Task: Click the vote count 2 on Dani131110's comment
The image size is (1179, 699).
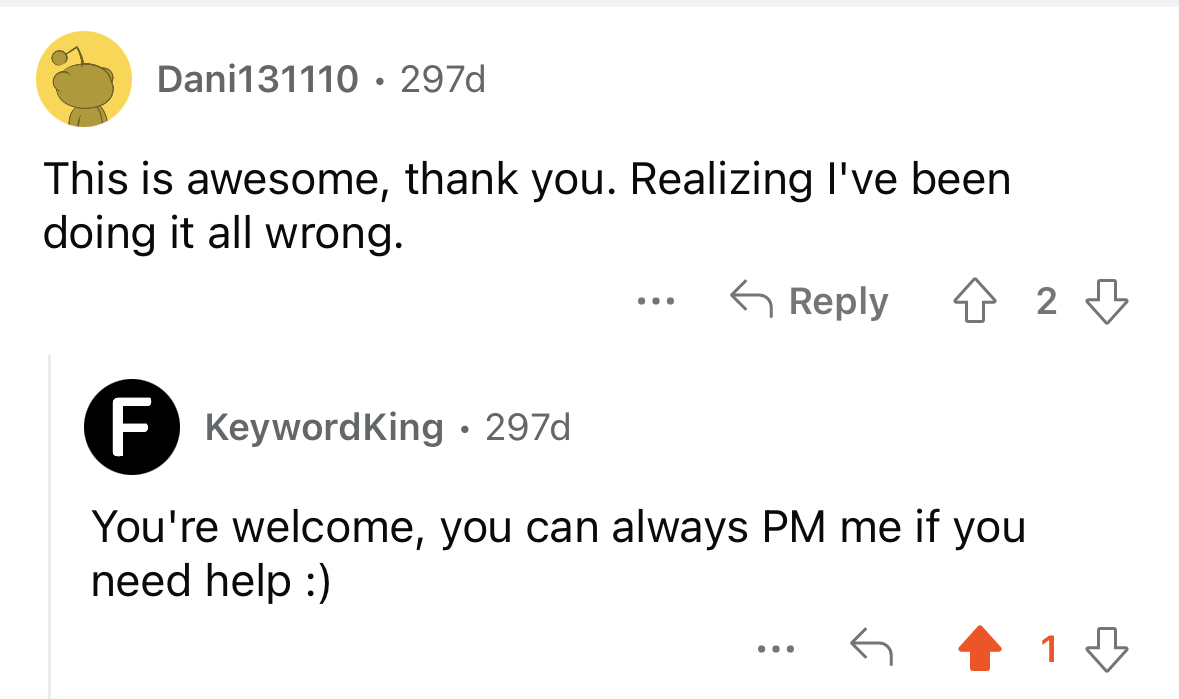Action: tap(1047, 301)
